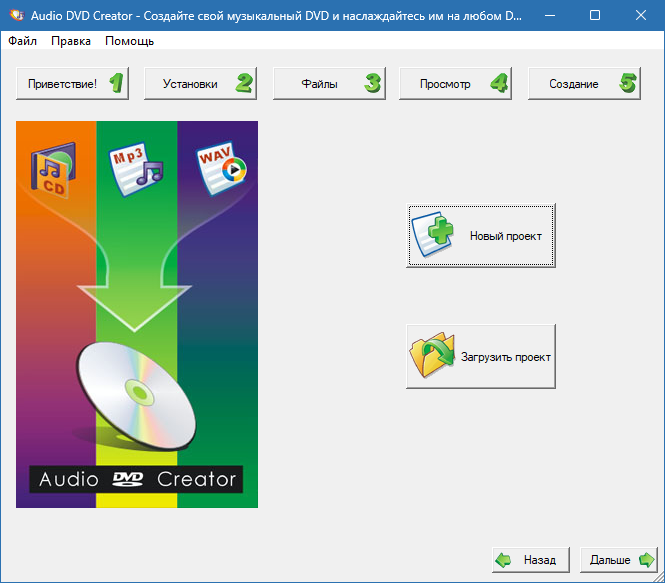Screen dimensions: 665x583
Task: Close the Audio DVD Creator window
Action: (641, 16)
